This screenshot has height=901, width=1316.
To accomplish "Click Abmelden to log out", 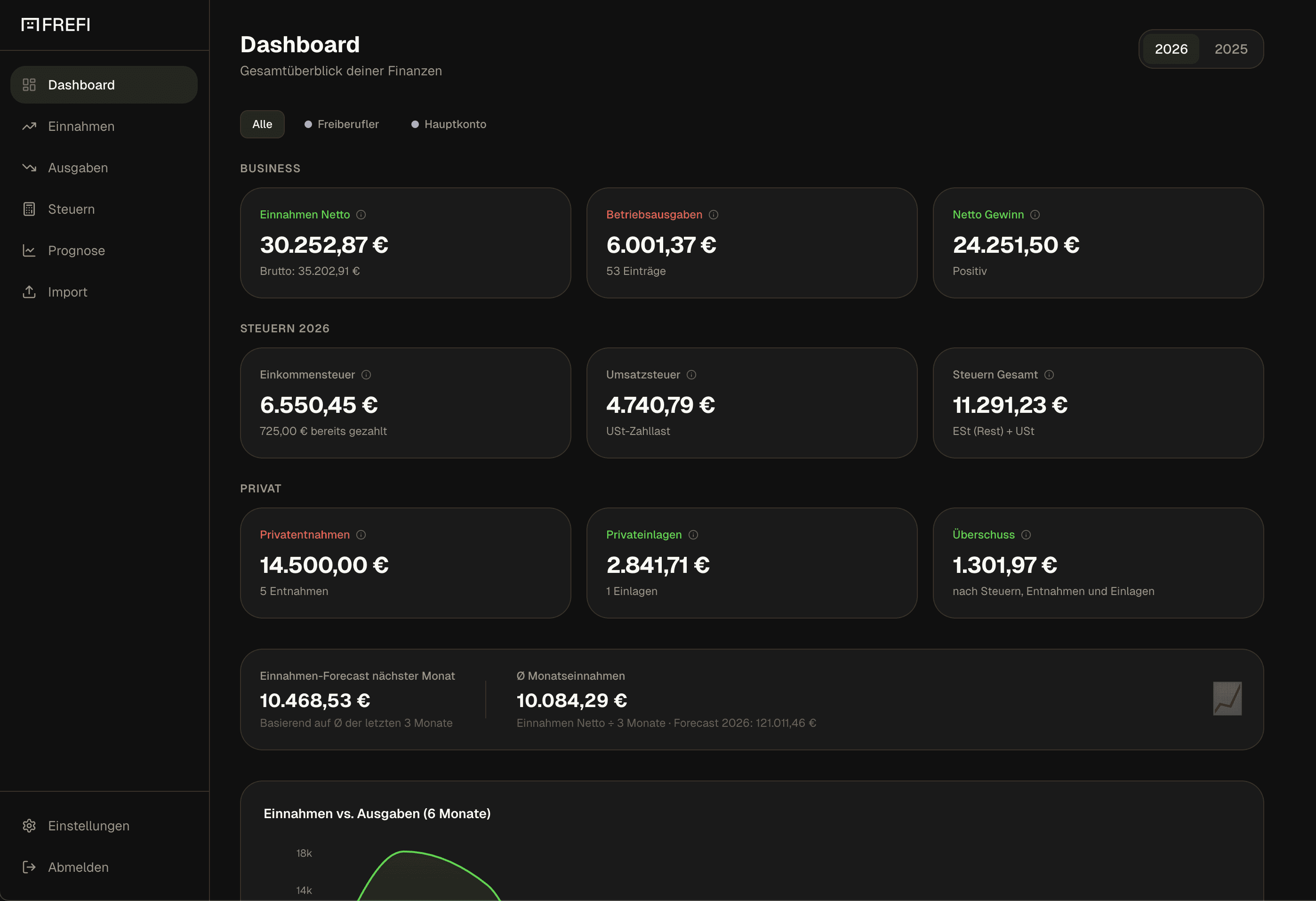I will point(78,867).
